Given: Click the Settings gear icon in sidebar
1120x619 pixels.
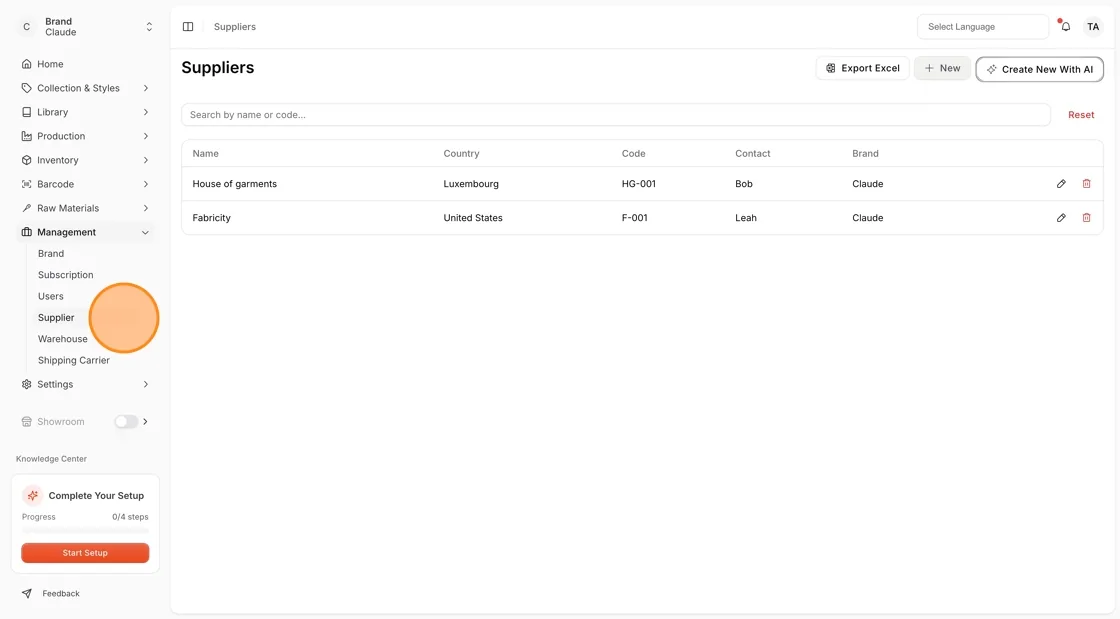Looking at the screenshot, I should [26, 384].
